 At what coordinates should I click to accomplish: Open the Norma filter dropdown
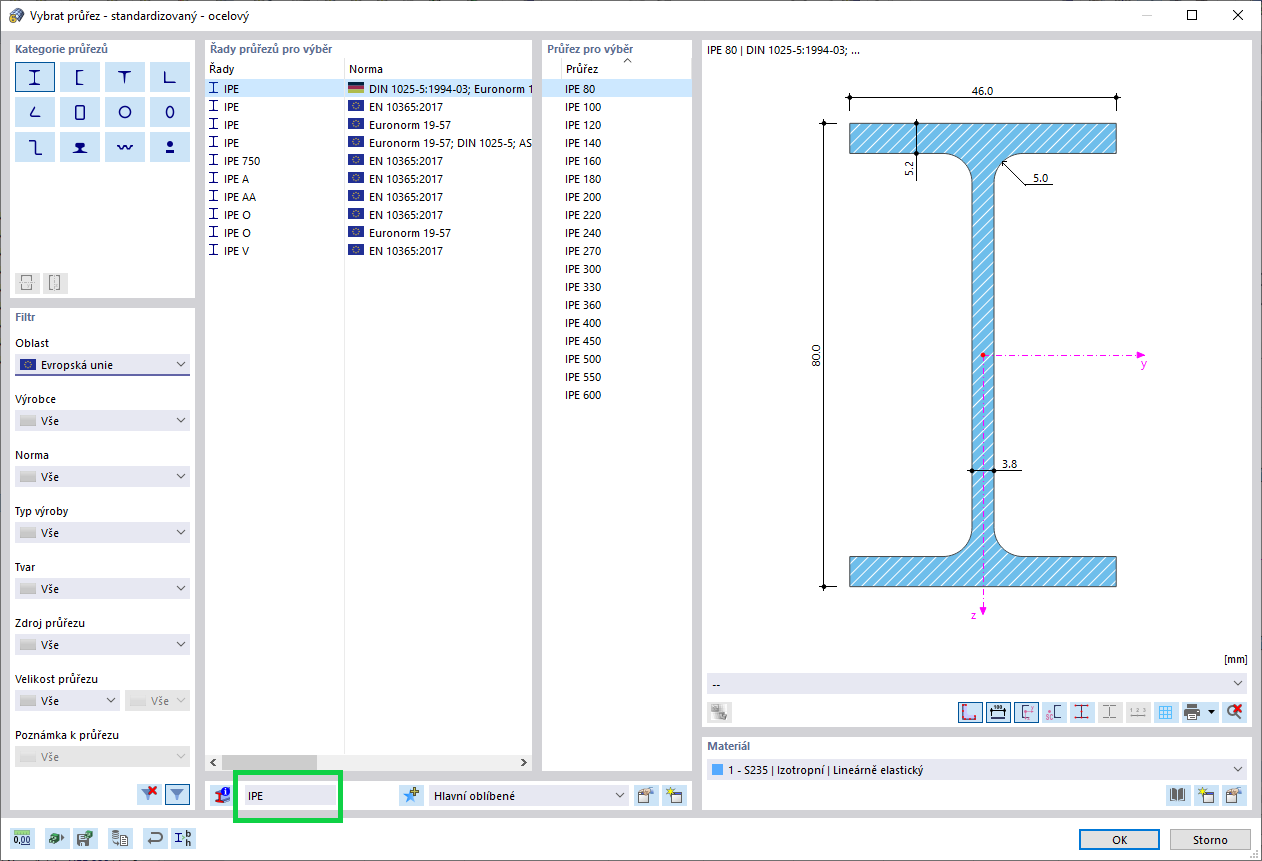click(x=102, y=477)
